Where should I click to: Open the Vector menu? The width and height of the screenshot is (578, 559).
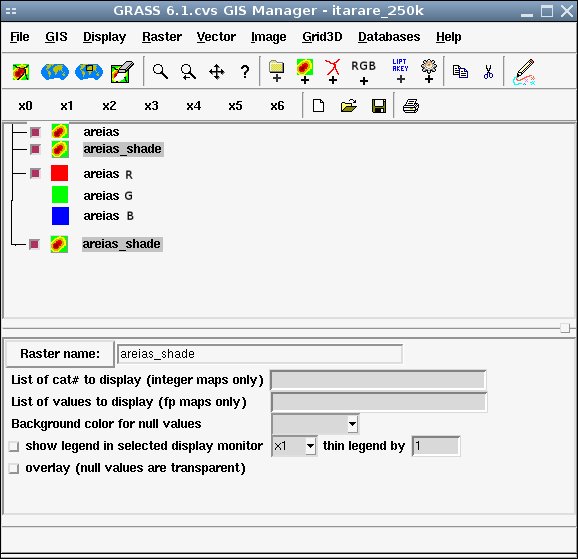216,37
